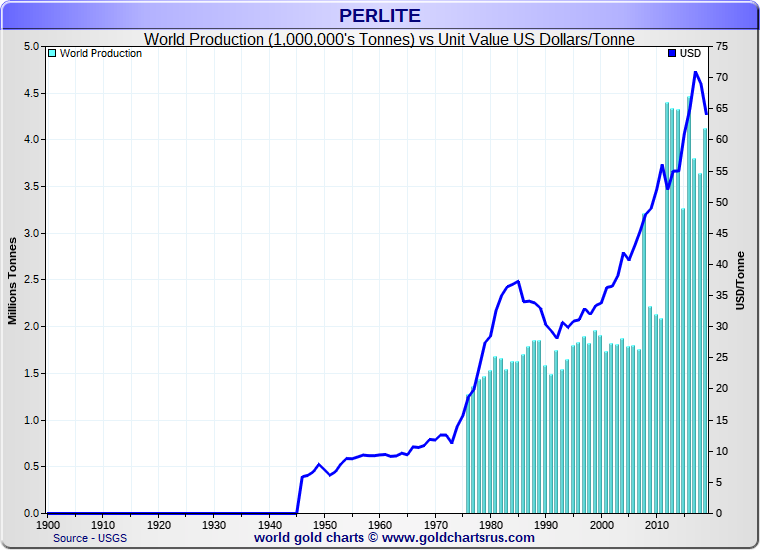Image resolution: width=760 pixels, height=550 pixels.
Task: Click the USD line peak around 1985
Action: pyautogui.click(x=519, y=281)
